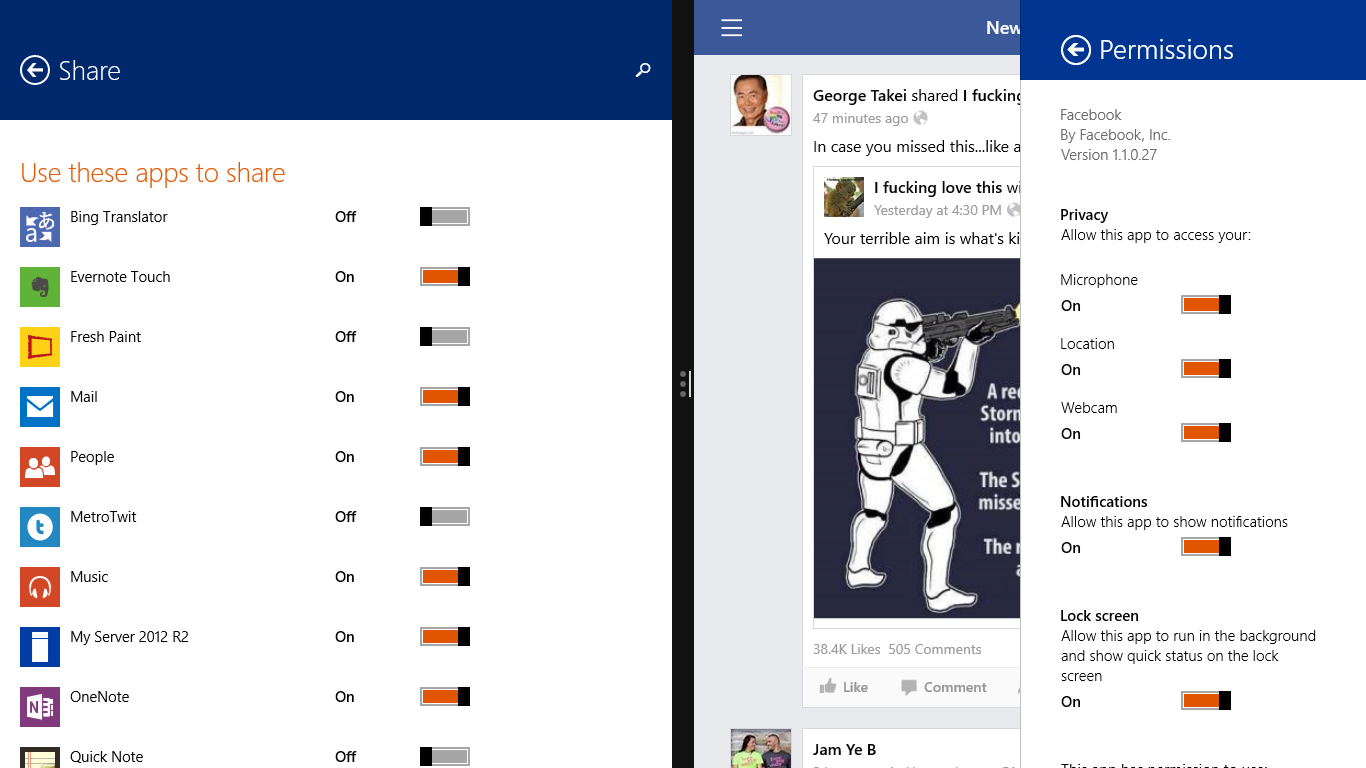Open search in the Share settings header
This screenshot has width=1366, height=768.
coord(643,70)
